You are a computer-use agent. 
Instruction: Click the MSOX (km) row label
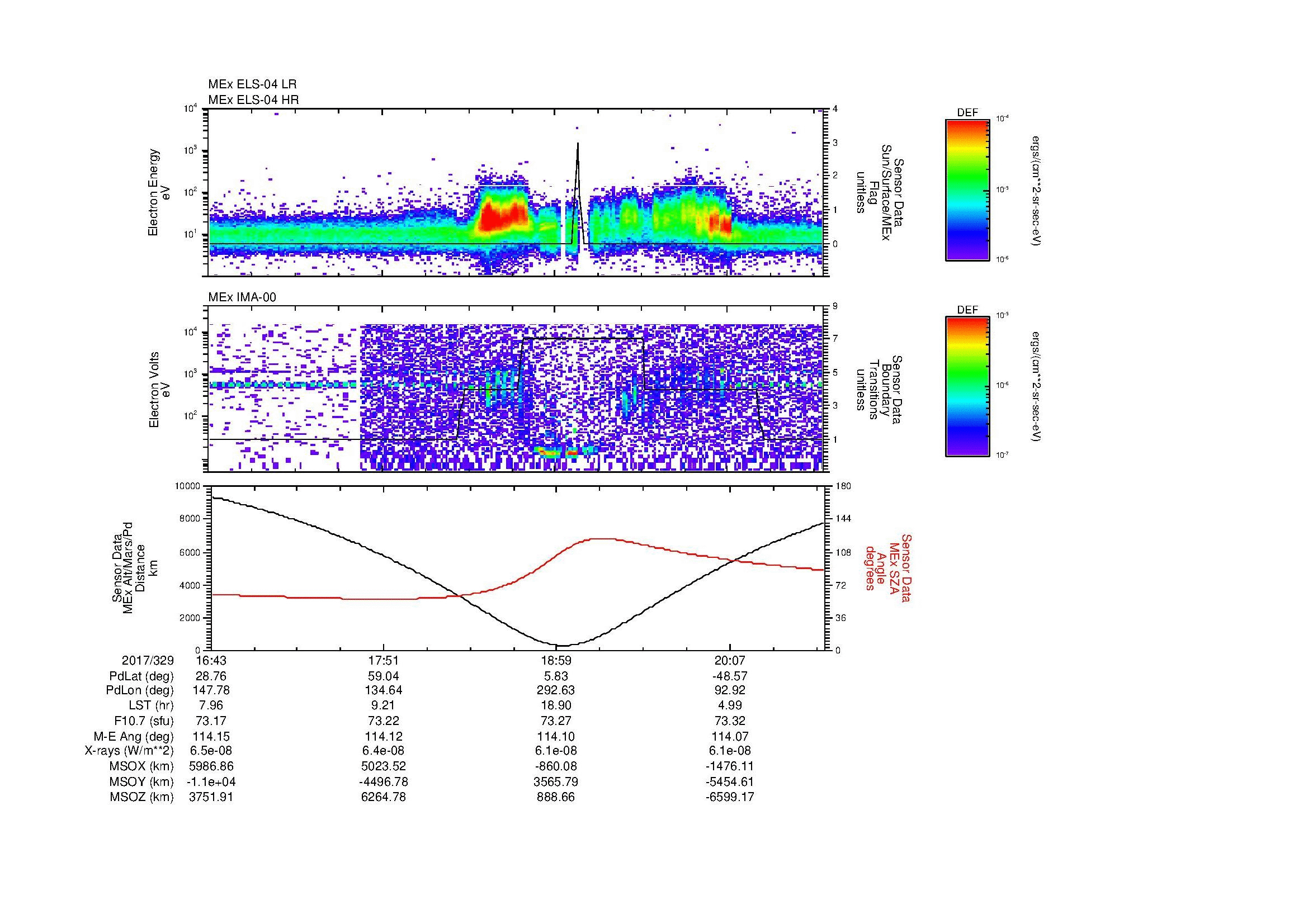(141, 766)
